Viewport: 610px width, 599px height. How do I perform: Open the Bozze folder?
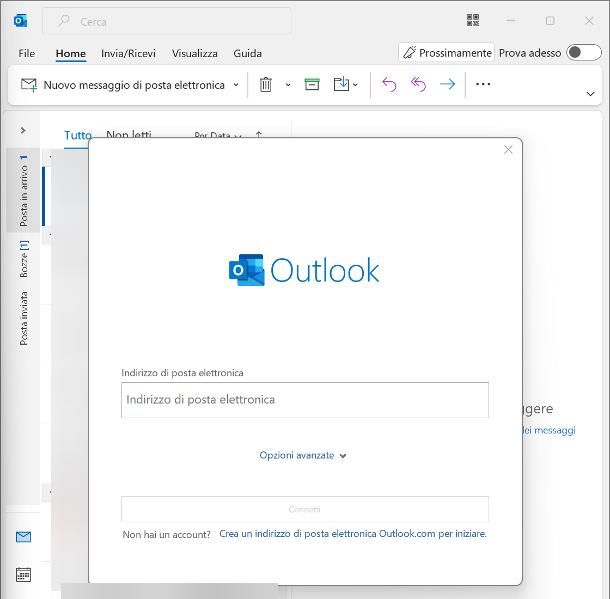click(23, 259)
